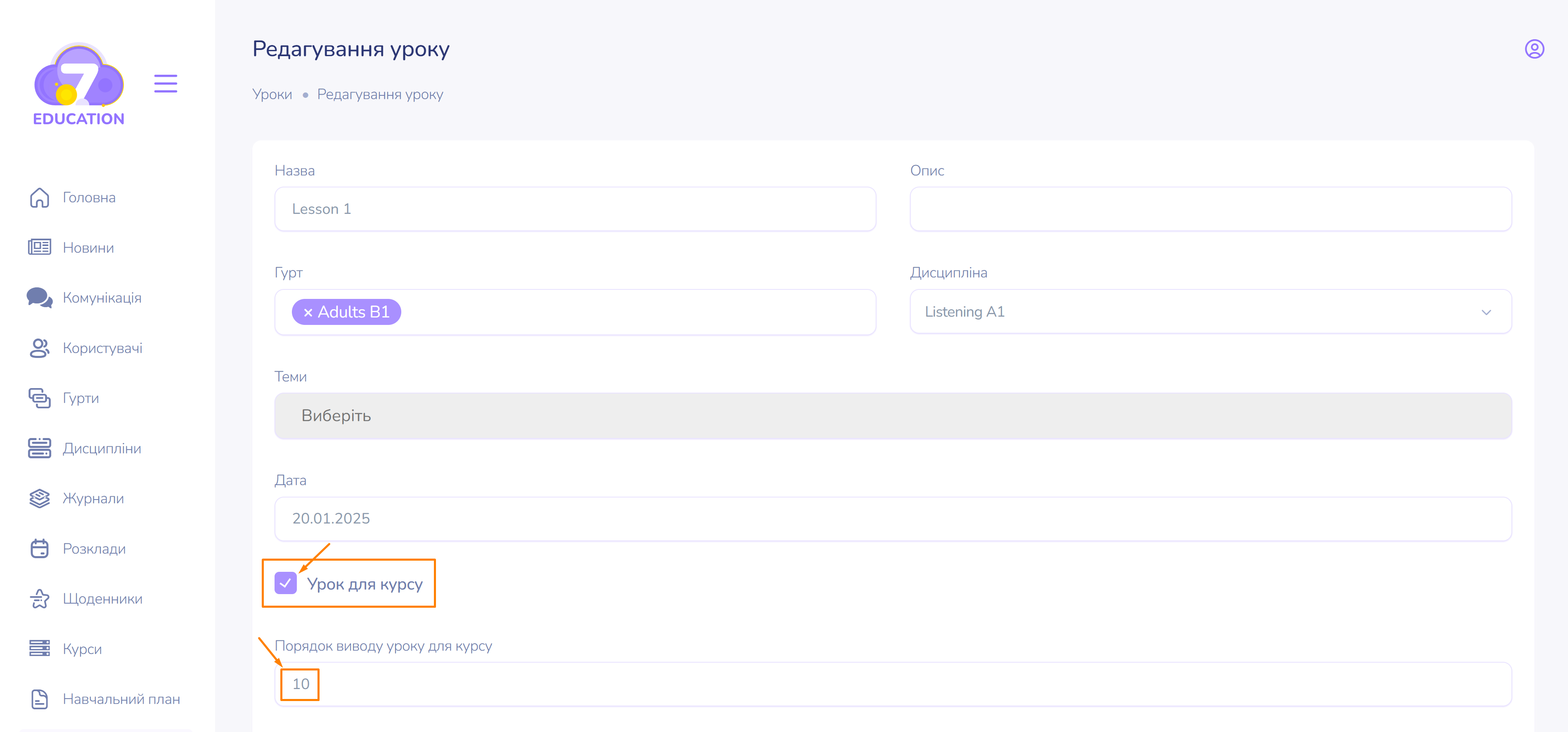This screenshot has width=1568, height=732.
Task: Uncheck the Урок для курсу checkbox
Action: point(285,583)
